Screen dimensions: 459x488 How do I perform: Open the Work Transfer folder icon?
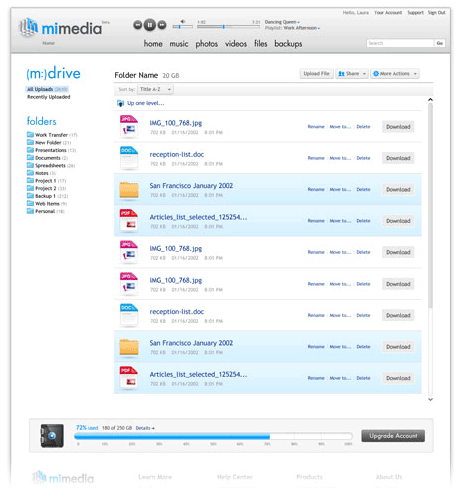[x=30, y=134]
